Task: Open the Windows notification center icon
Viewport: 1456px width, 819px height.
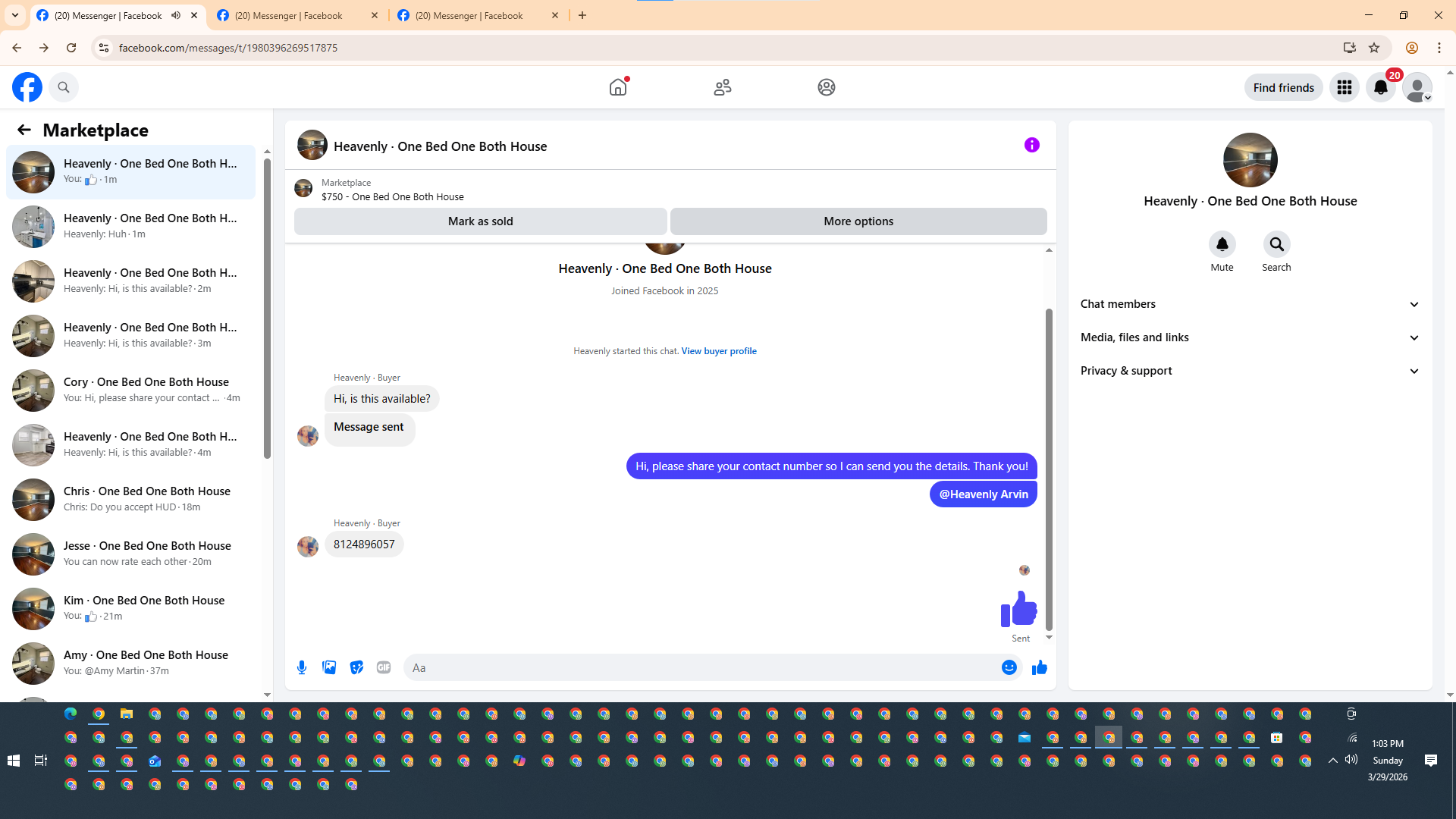Action: click(1431, 761)
